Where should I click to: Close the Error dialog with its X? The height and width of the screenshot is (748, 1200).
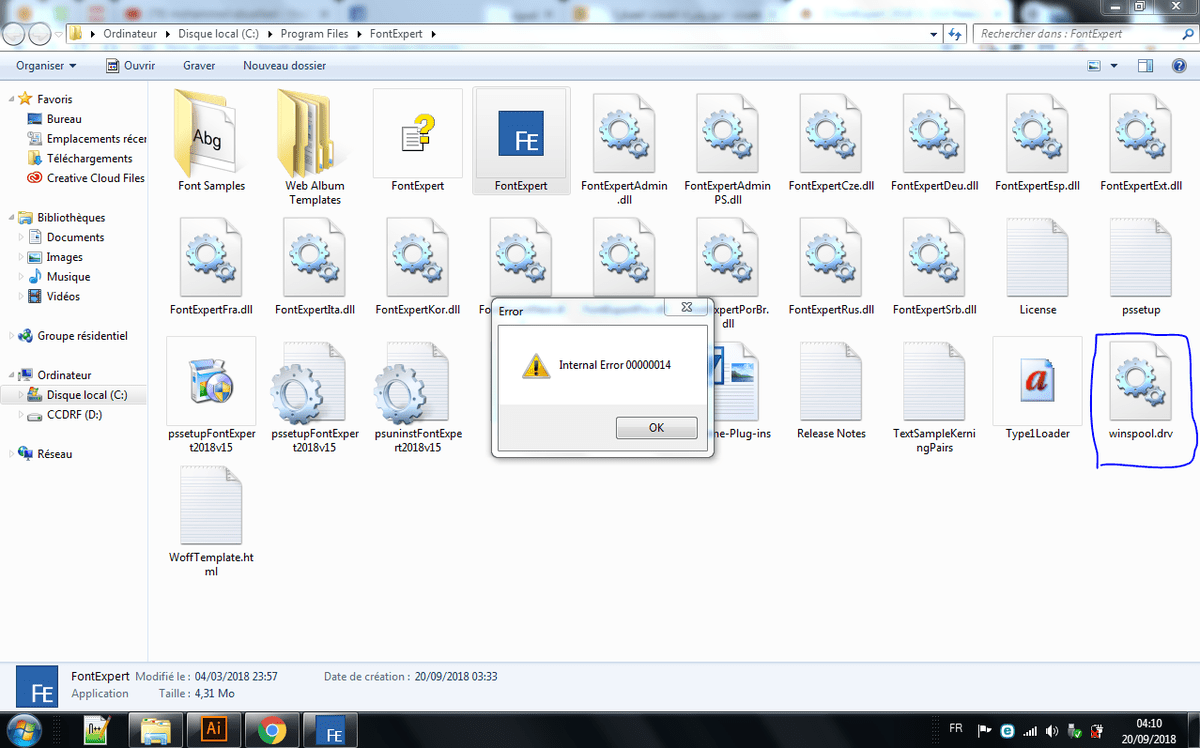(688, 308)
